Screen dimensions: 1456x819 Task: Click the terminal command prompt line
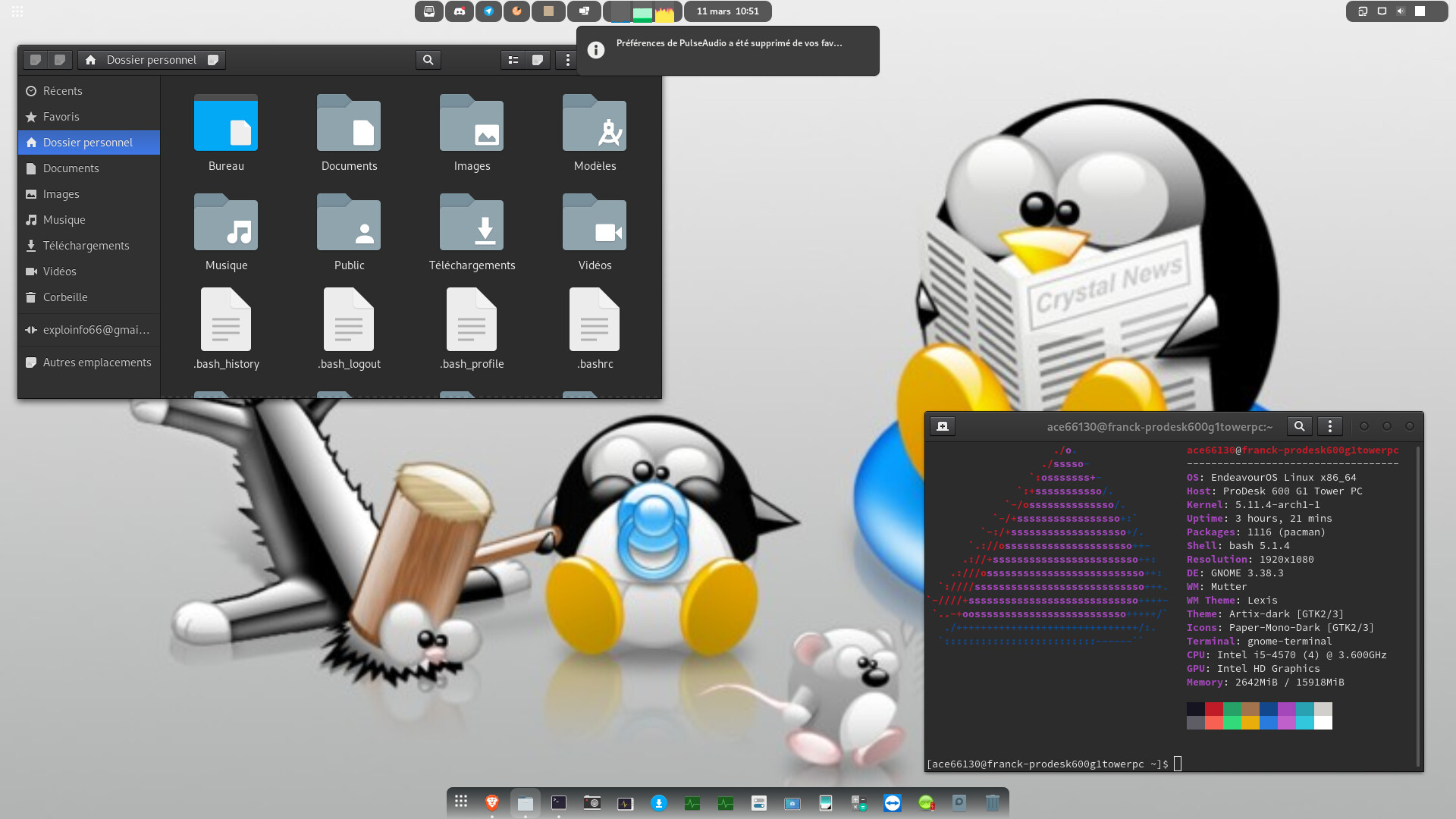pyautogui.click(x=1054, y=764)
